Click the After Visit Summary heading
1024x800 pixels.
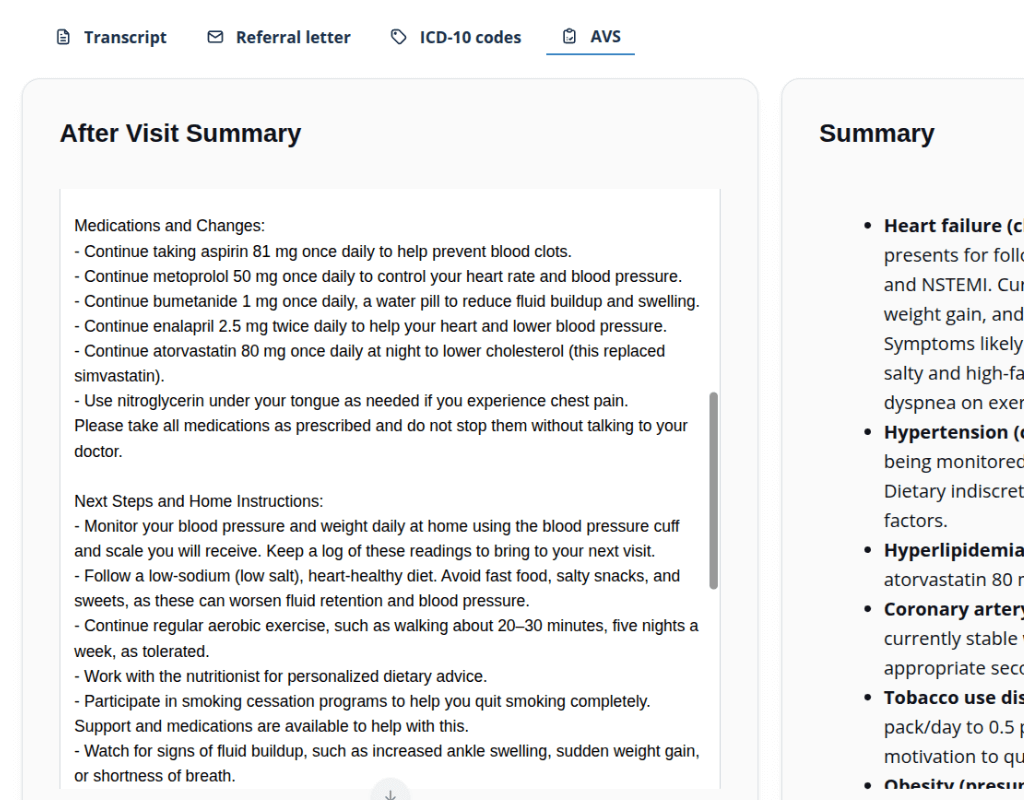180,134
